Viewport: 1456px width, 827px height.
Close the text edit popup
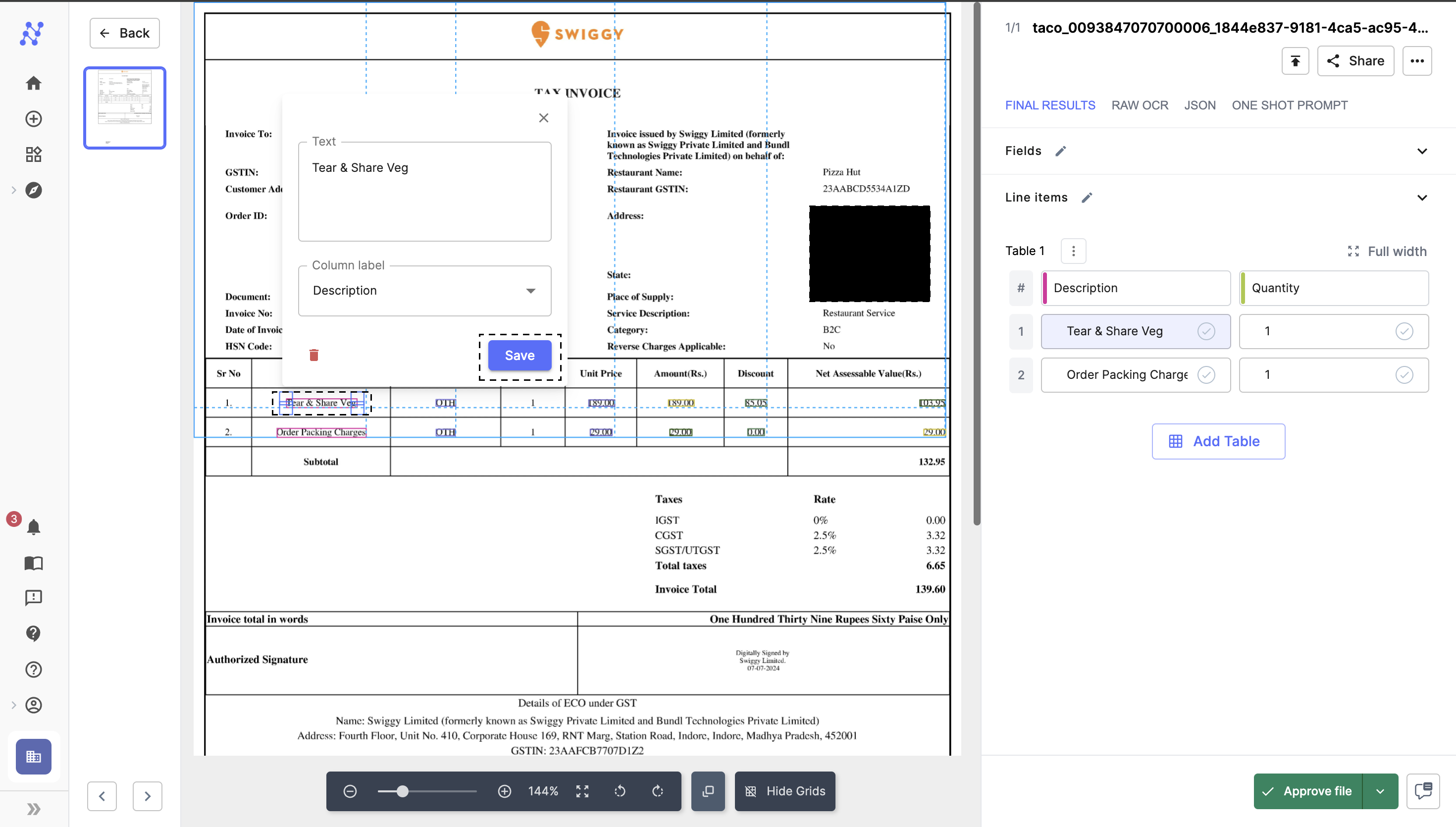(x=543, y=117)
